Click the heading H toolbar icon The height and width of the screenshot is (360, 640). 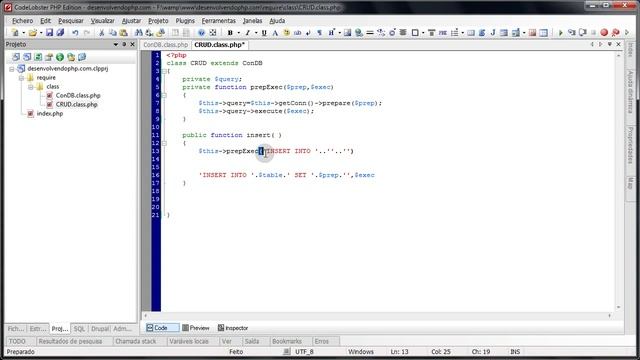331,33
